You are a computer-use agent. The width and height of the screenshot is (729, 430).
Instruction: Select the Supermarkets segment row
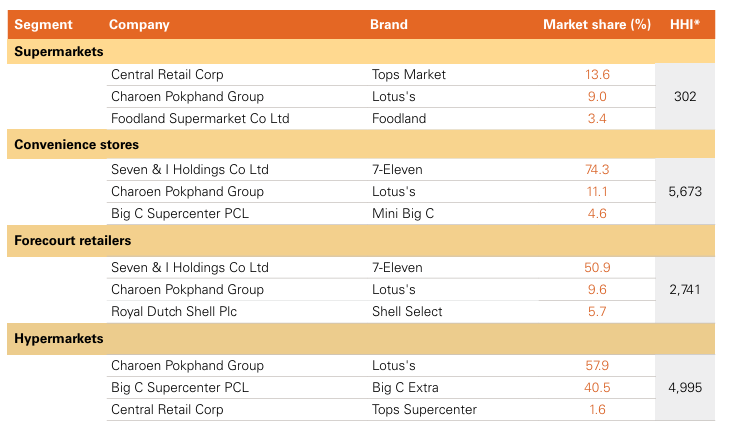(x=59, y=51)
